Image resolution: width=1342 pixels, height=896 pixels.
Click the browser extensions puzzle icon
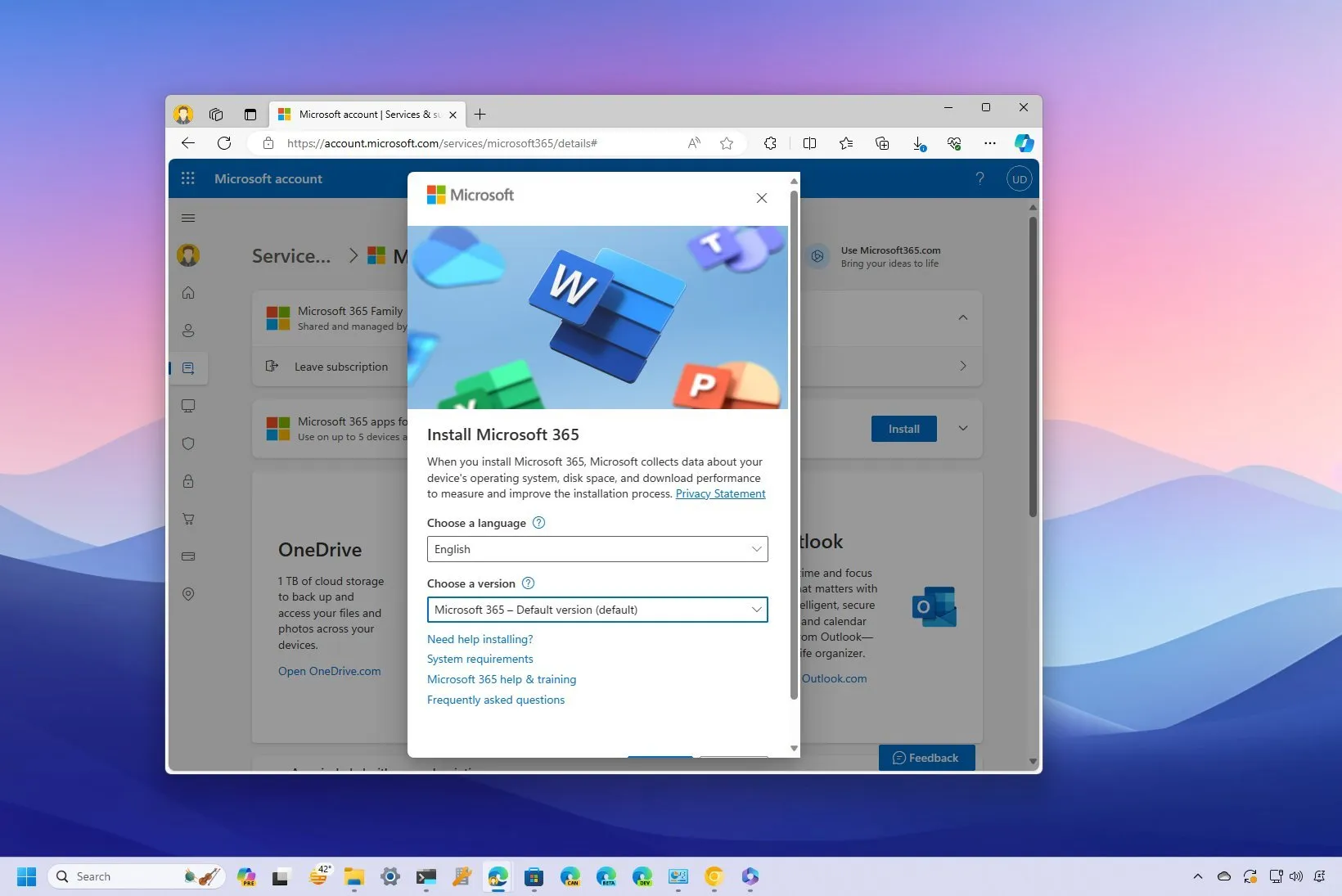click(770, 142)
